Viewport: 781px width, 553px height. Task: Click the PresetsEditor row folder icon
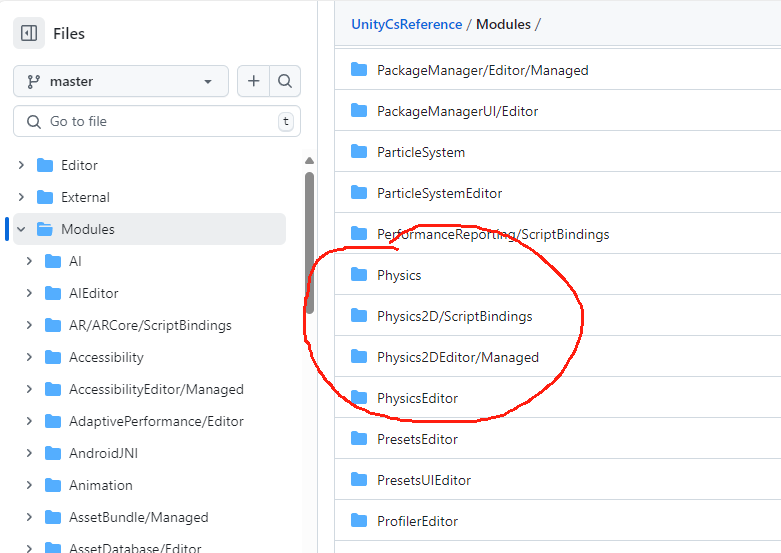(x=359, y=438)
